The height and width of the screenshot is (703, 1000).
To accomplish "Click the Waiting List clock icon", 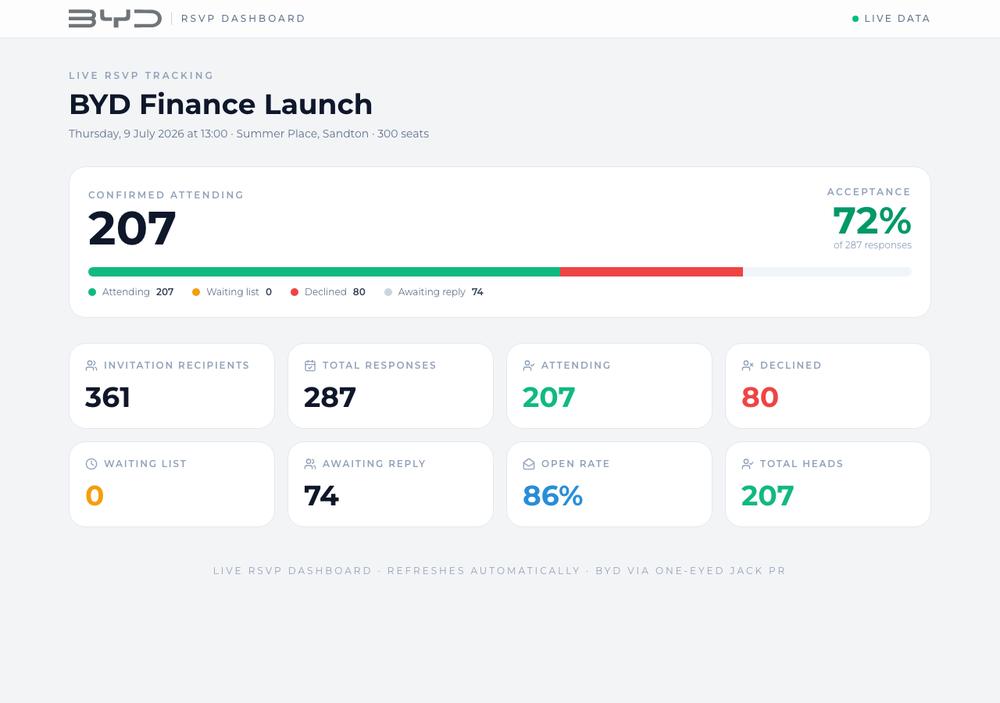I will (91, 464).
